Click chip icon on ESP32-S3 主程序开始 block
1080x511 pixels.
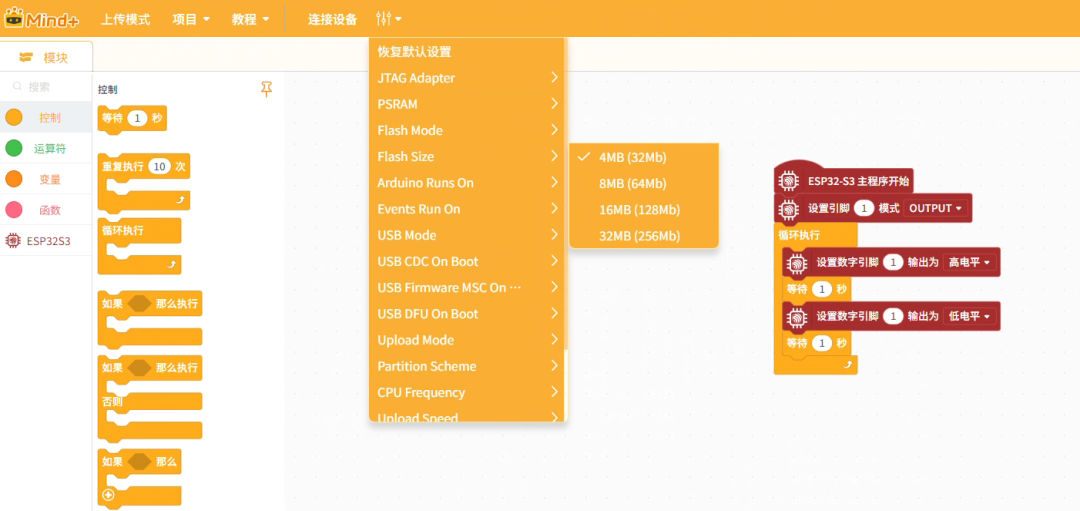pos(787,182)
